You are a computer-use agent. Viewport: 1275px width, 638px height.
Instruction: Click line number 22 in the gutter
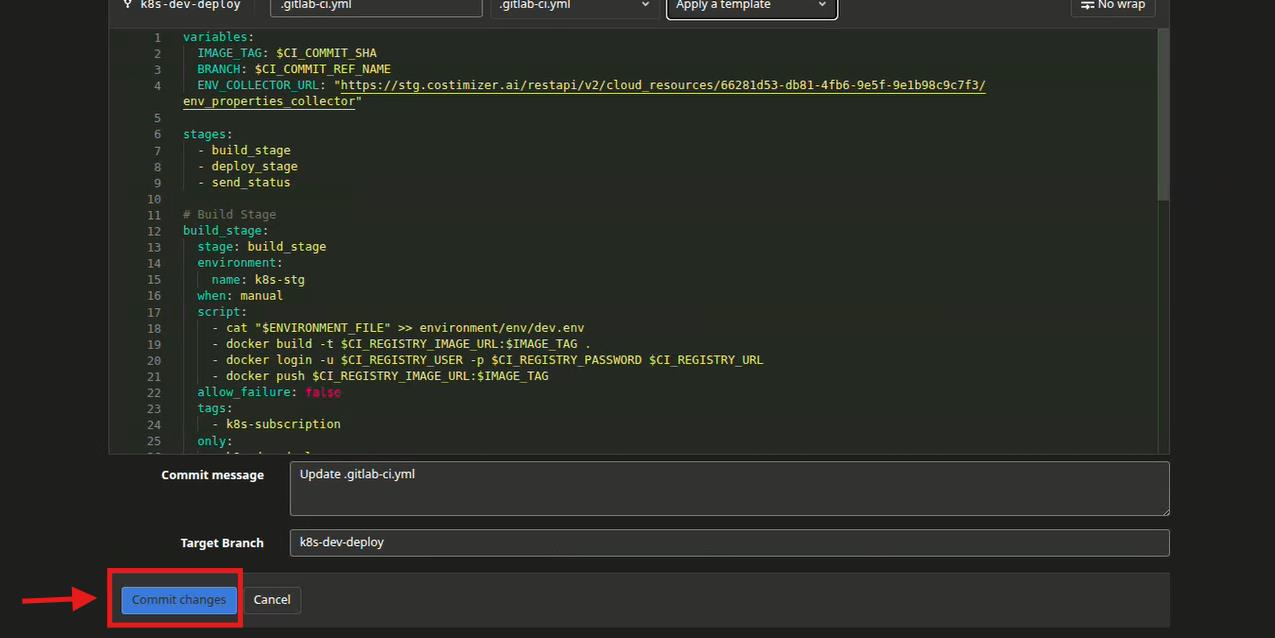tap(154, 392)
